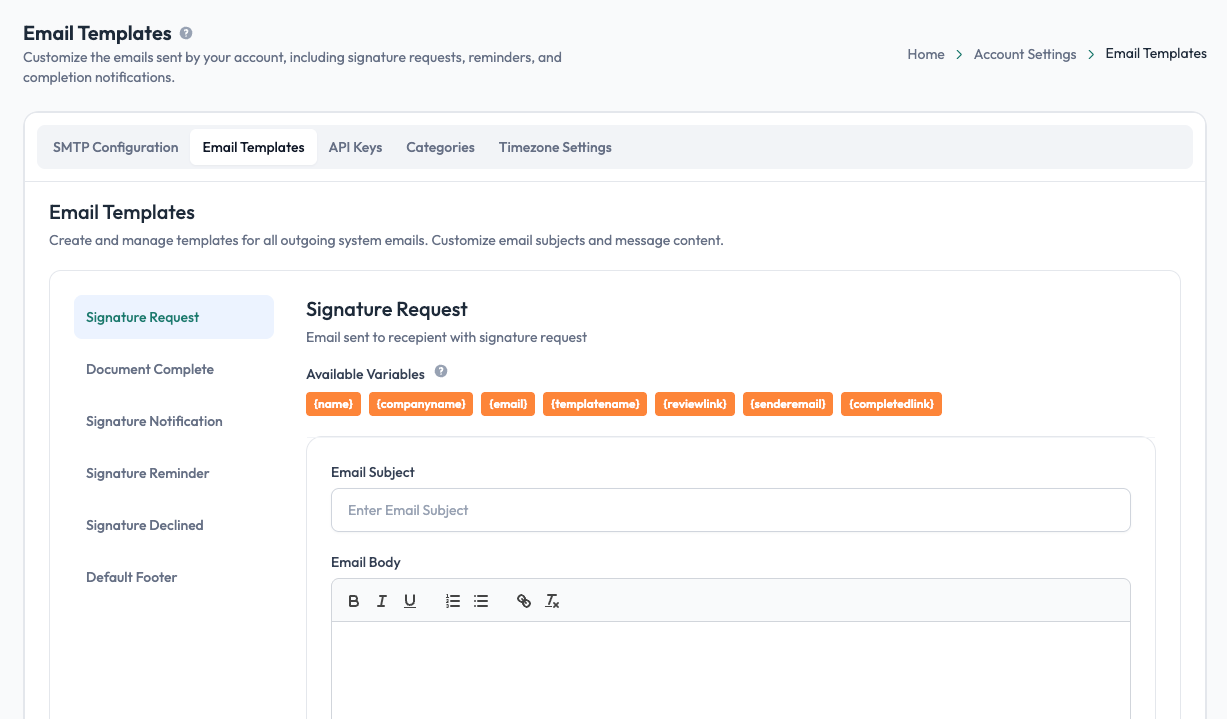This screenshot has width=1227, height=719.
Task: Click Email Templates in the breadcrumb
Action: tap(1156, 54)
